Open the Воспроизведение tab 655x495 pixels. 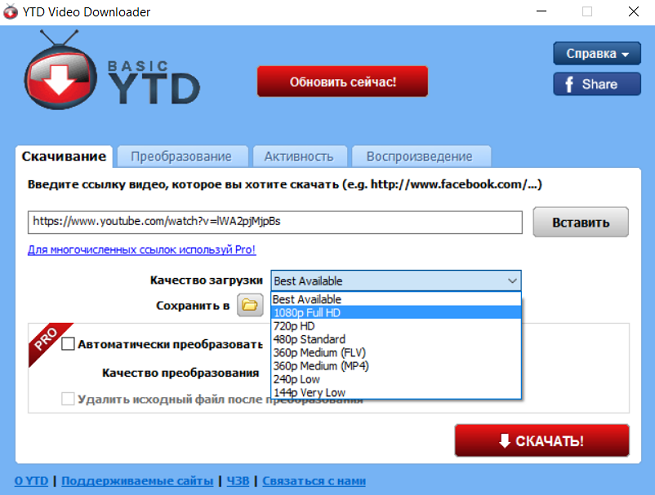tap(421, 157)
